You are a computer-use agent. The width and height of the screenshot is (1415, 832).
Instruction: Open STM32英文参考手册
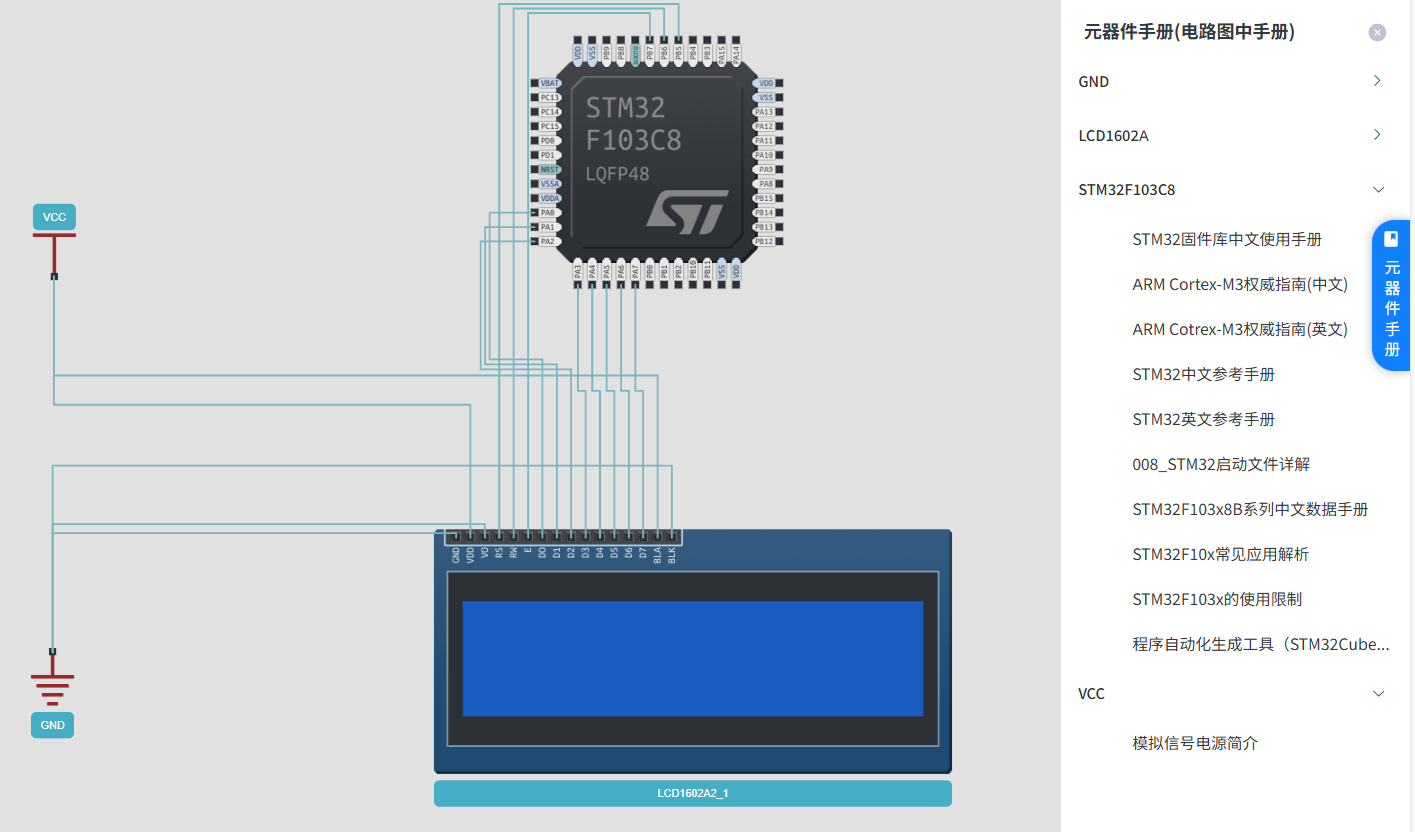[x=1203, y=419]
